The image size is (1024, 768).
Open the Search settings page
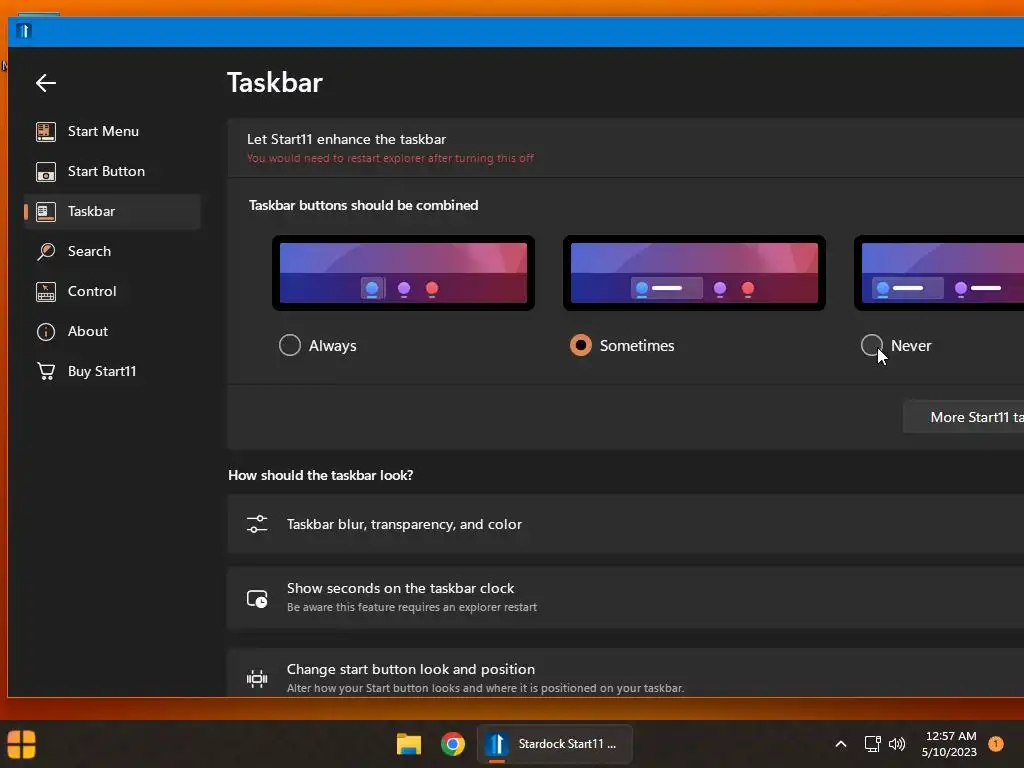tap(112, 251)
